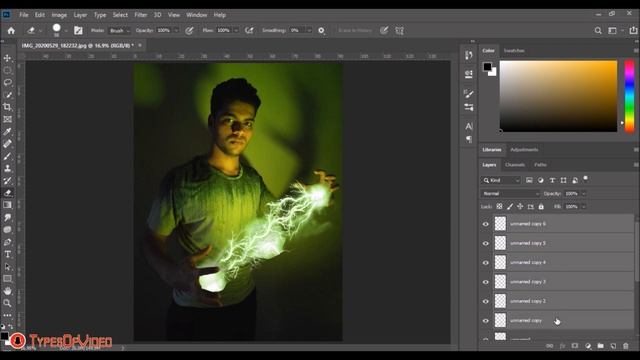The height and width of the screenshot is (360, 640).
Task: Open the workspace switcher dropdown
Action: click(x=614, y=31)
